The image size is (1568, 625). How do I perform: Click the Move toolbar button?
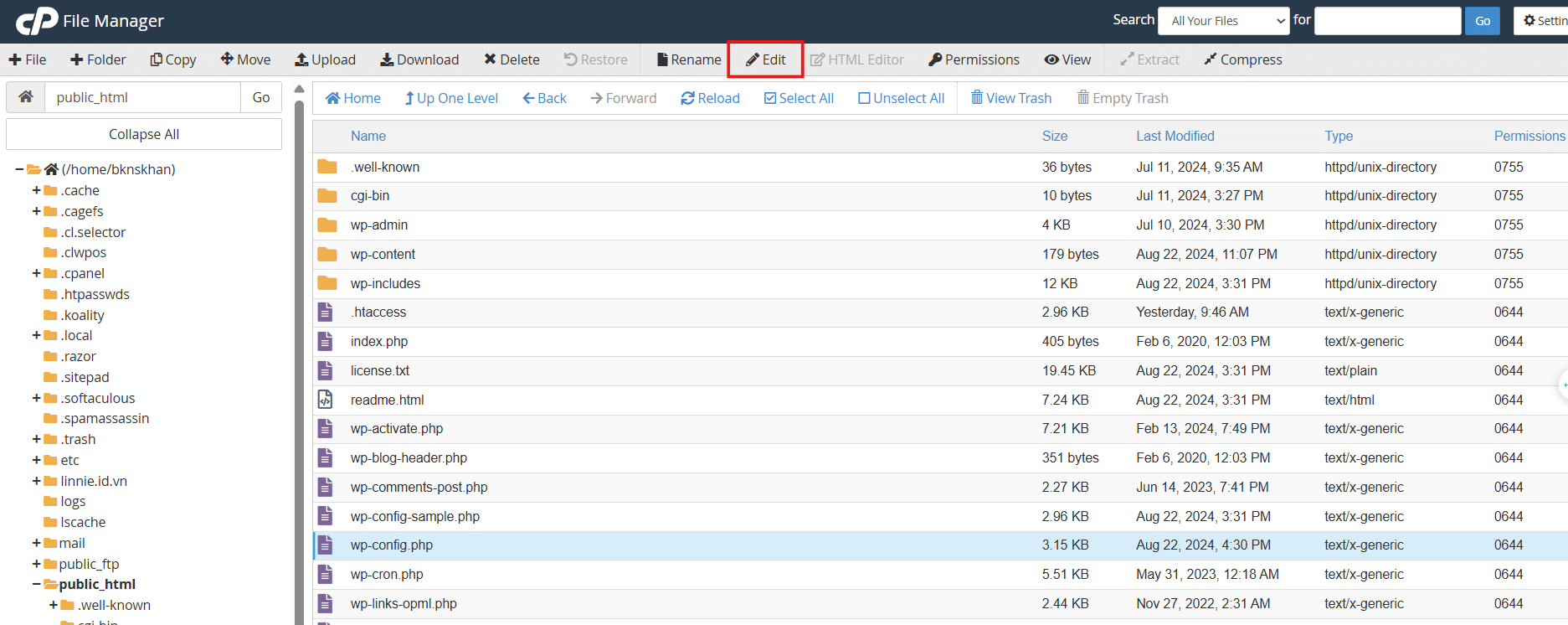[x=245, y=59]
